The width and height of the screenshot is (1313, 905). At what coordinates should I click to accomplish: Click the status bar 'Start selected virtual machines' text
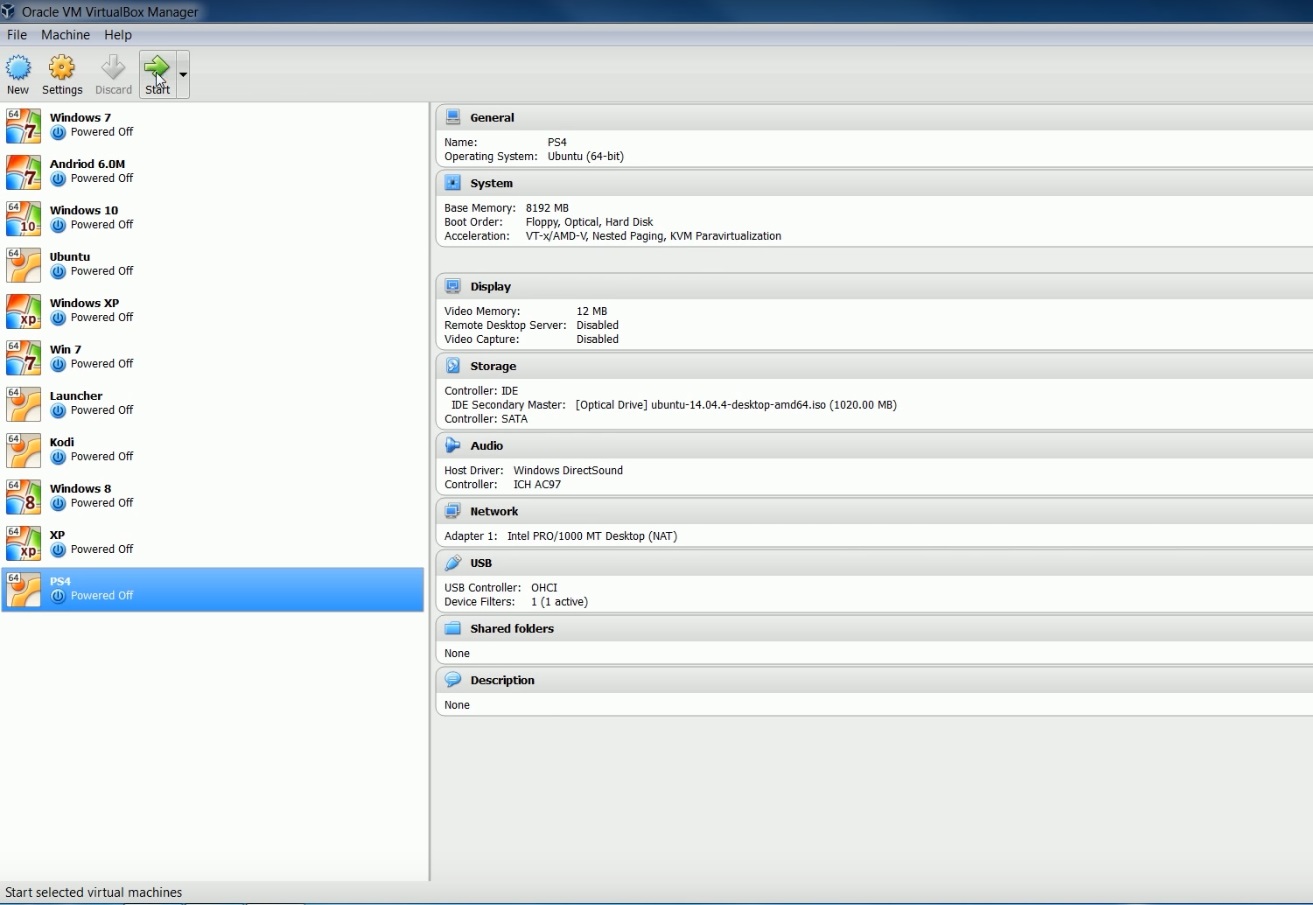pos(94,893)
